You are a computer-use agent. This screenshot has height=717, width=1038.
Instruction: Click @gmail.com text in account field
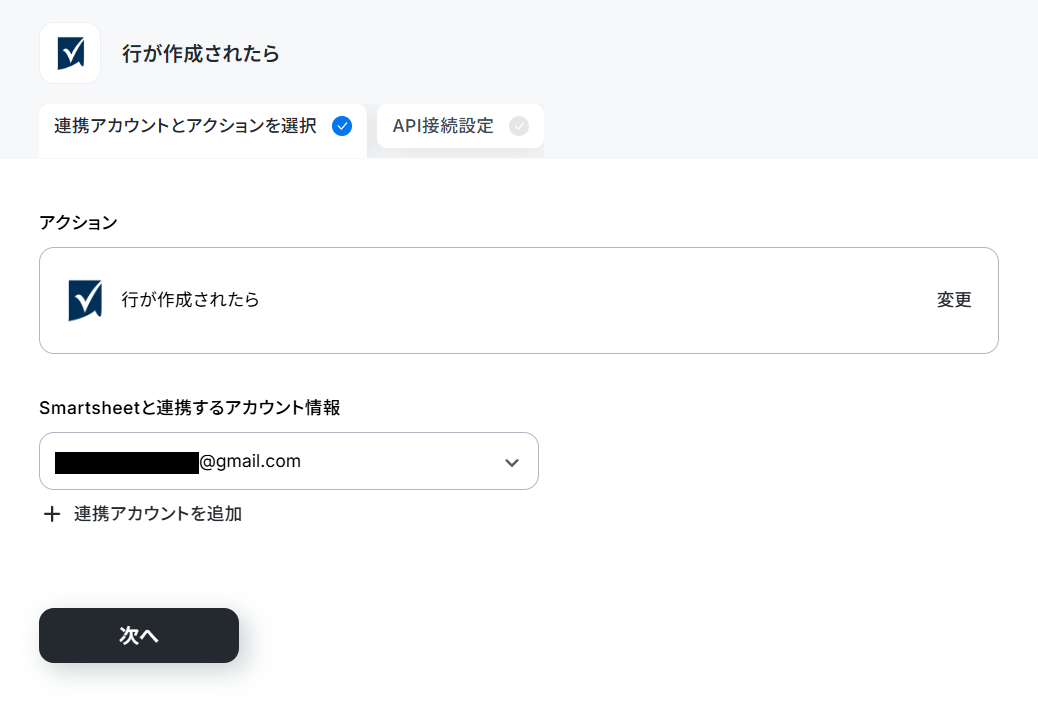(250, 461)
